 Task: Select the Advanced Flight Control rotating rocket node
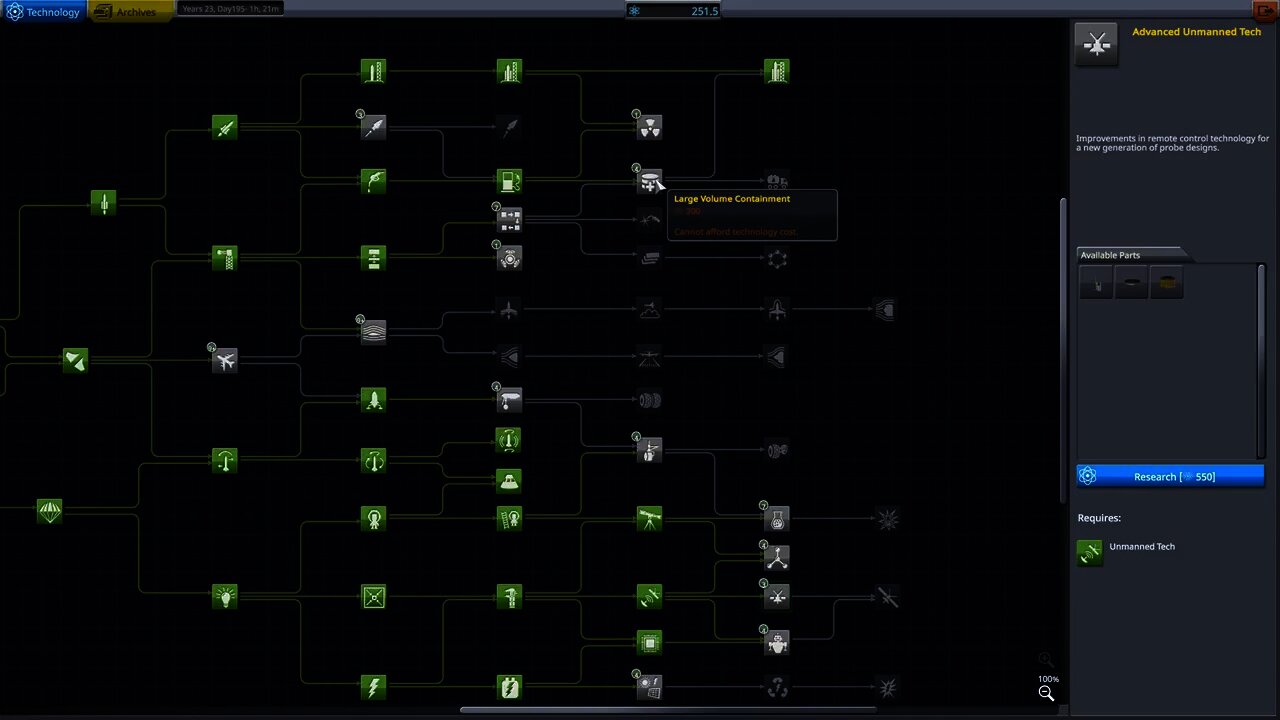pos(373,460)
